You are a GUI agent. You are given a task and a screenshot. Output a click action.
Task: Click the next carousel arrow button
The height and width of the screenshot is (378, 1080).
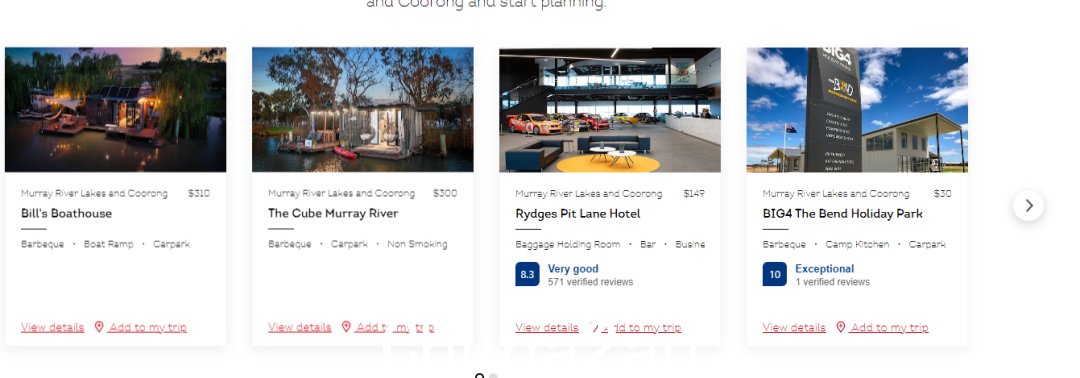[1028, 206]
